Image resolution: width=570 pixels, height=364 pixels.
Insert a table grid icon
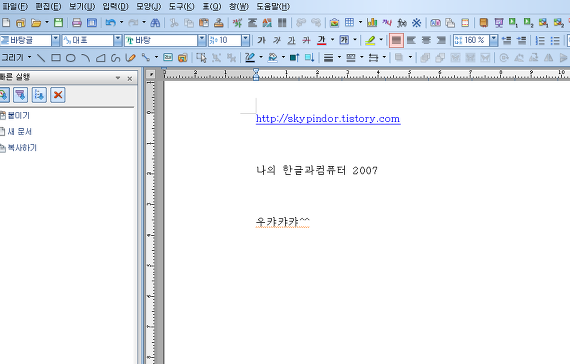[349, 23]
